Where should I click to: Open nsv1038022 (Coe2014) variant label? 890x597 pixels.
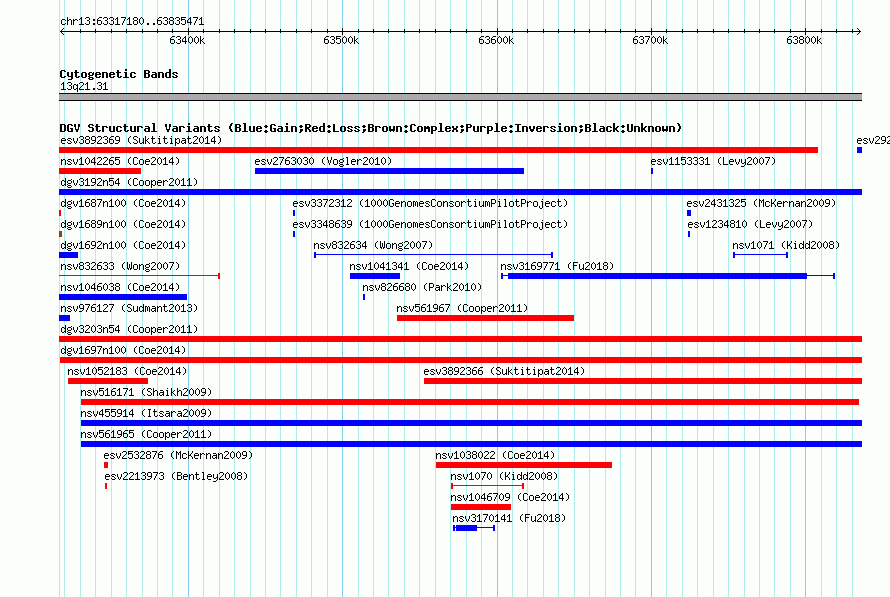(x=495, y=455)
